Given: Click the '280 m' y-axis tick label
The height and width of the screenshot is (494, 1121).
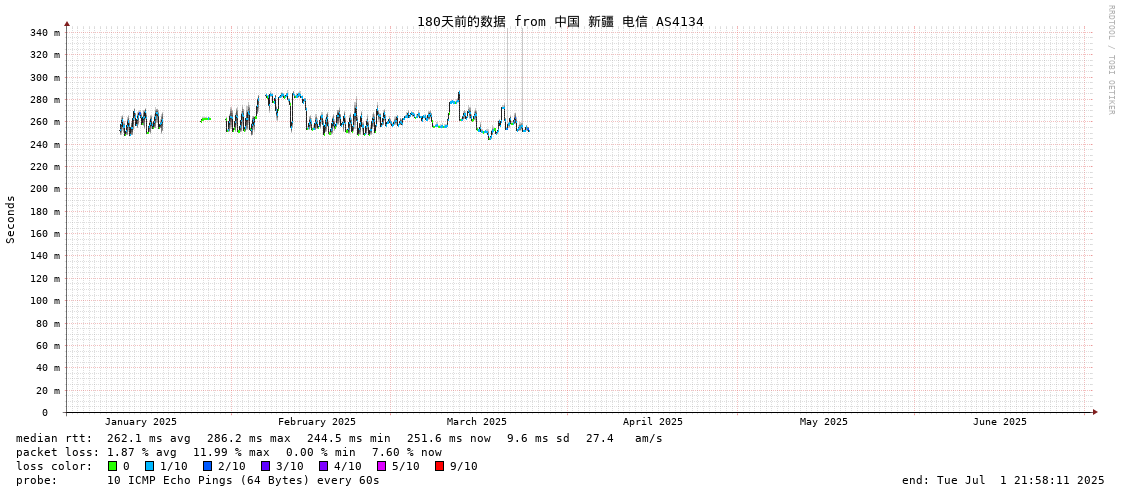Looking at the screenshot, I should click(45, 99).
